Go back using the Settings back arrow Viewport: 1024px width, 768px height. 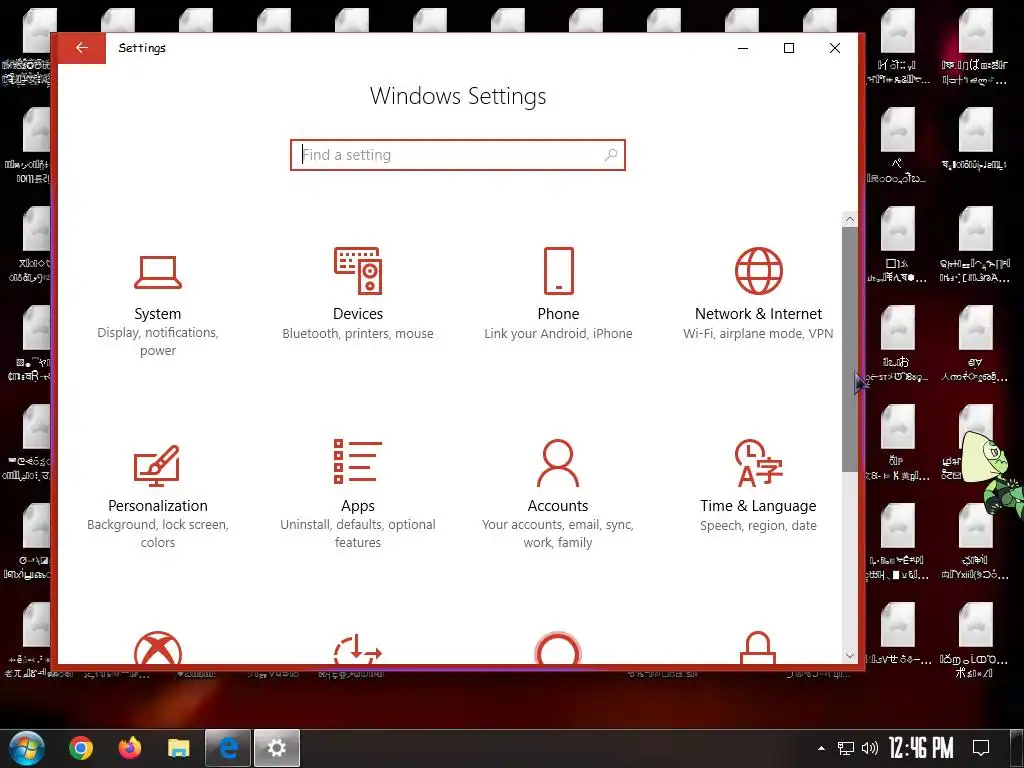click(82, 48)
